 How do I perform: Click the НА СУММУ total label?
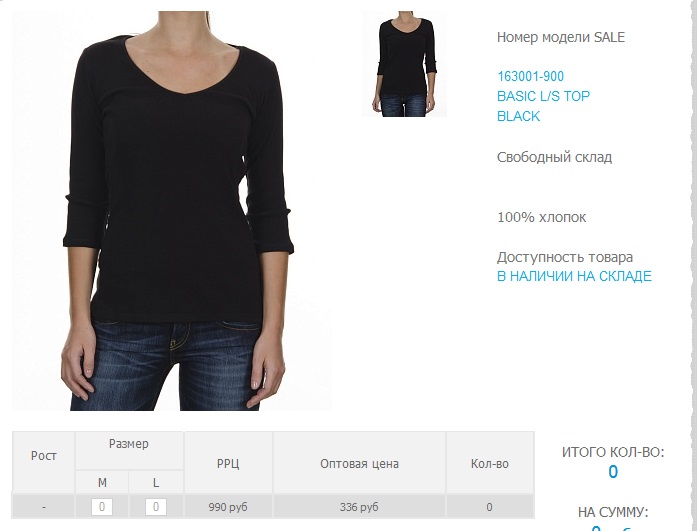tap(613, 512)
